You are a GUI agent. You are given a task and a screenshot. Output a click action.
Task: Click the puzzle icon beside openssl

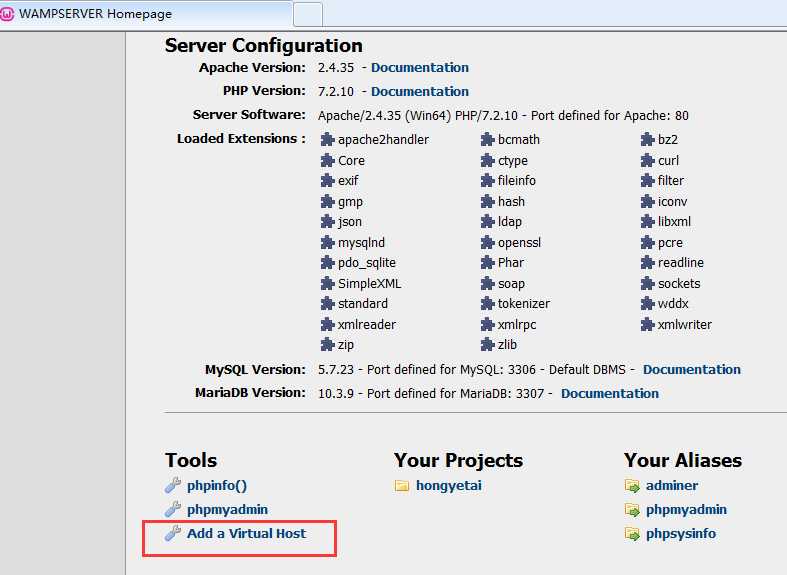click(487, 243)
